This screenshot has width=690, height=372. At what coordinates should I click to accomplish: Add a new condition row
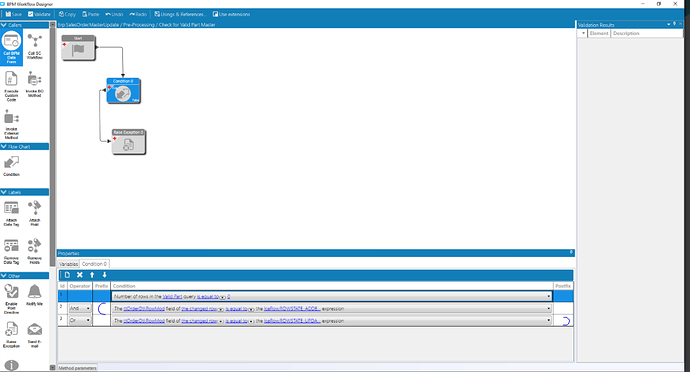67,275
